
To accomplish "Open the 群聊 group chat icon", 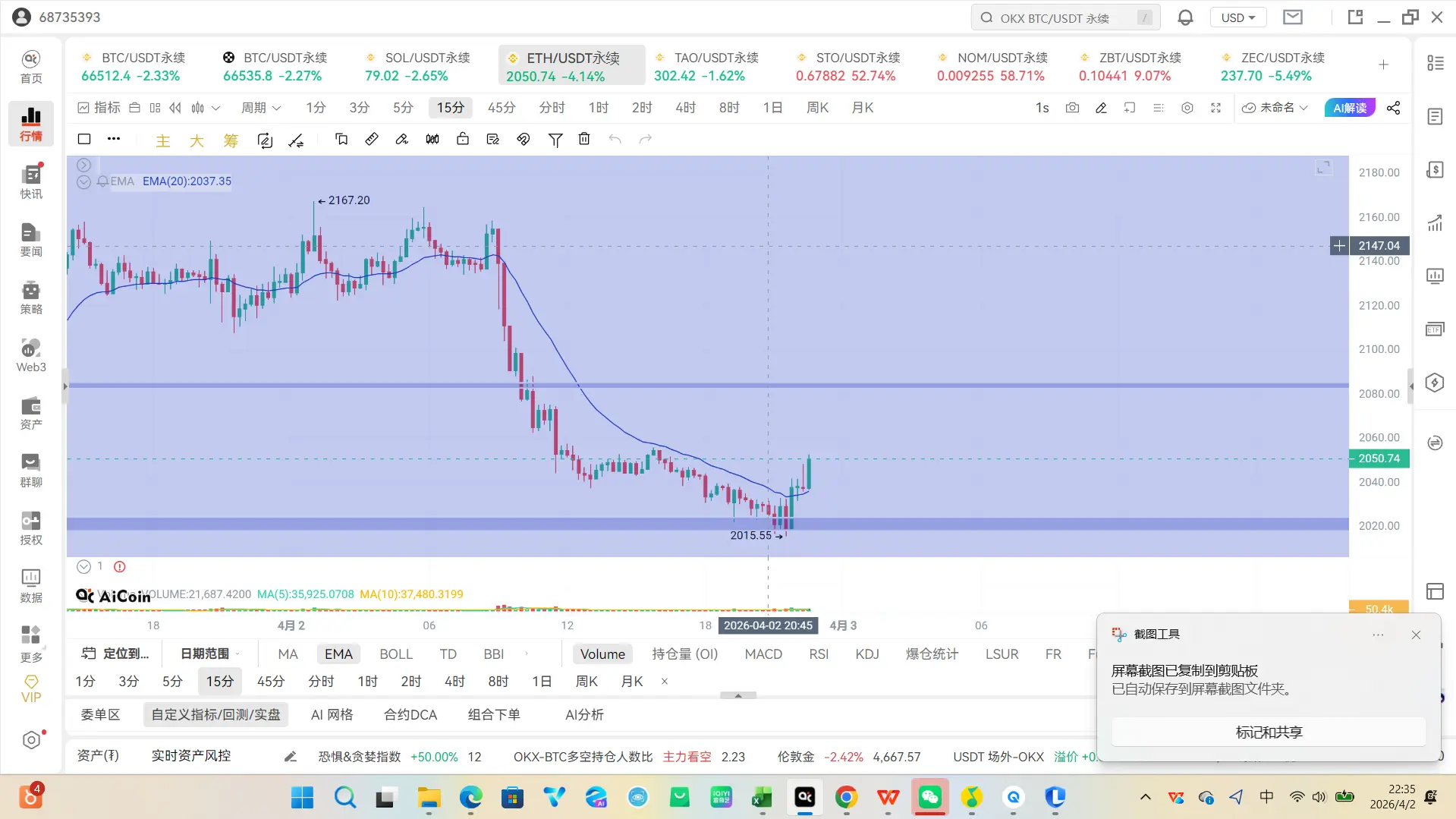I will click(x=31, y=471).
